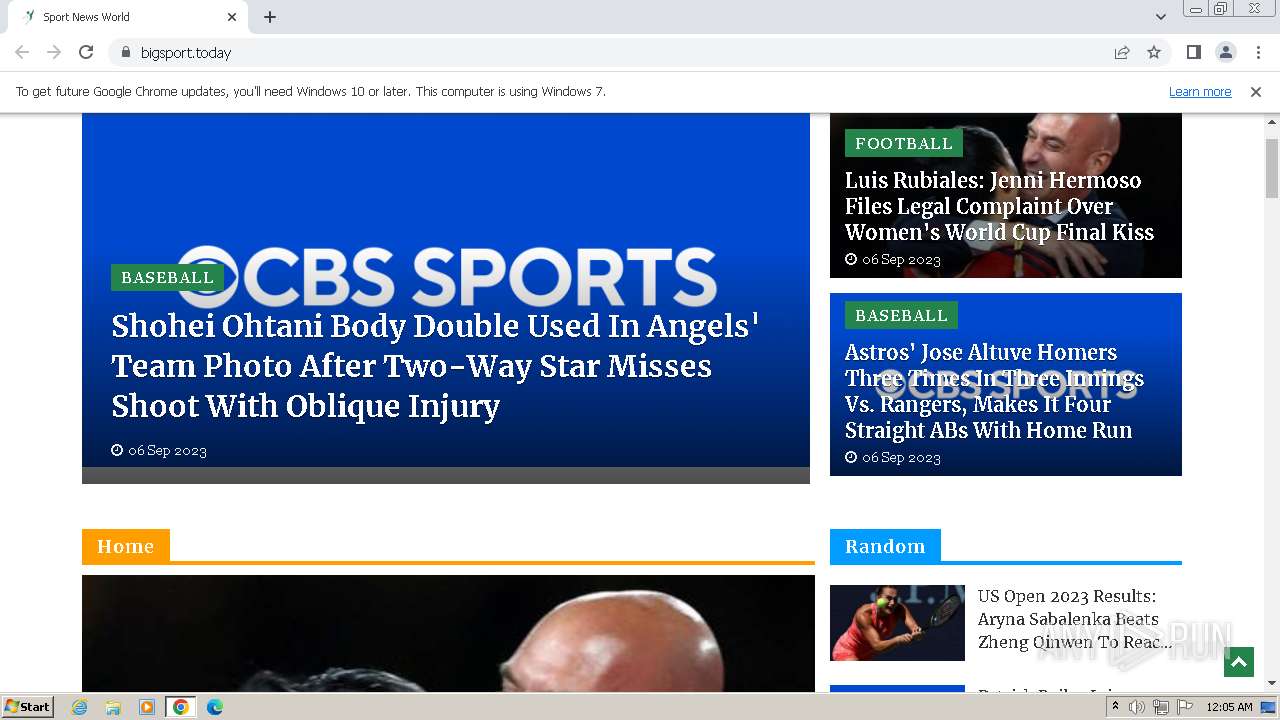The height and width of the screenshot is (720, 1280).
Task: Open Chrome's three-dot menu
Action: 1258,52
